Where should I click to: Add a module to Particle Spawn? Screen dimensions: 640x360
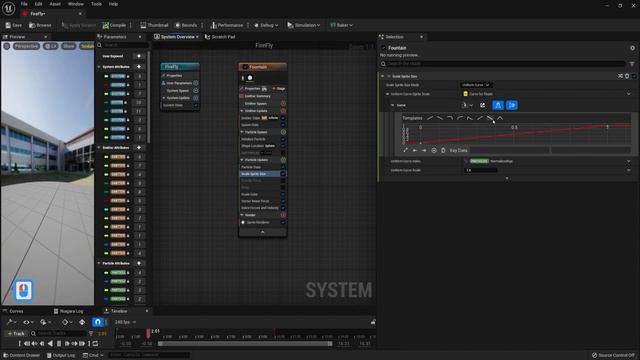click(x=283, y=132)
